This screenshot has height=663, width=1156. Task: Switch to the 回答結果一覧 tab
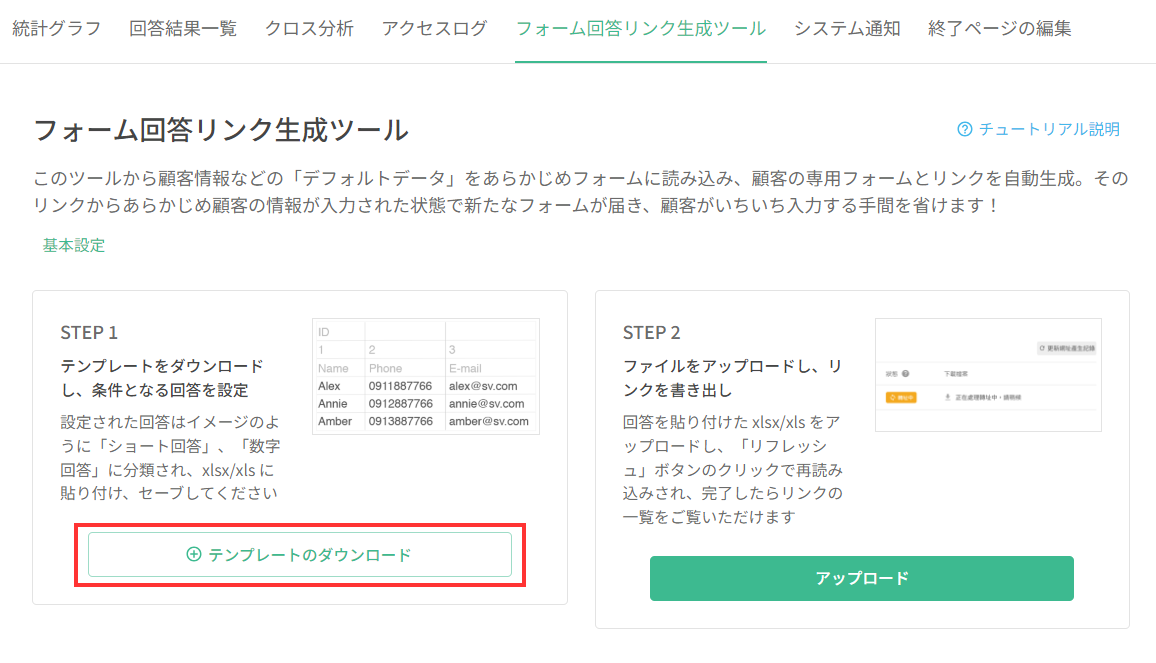pyautogui.click(x=183, y=29)
